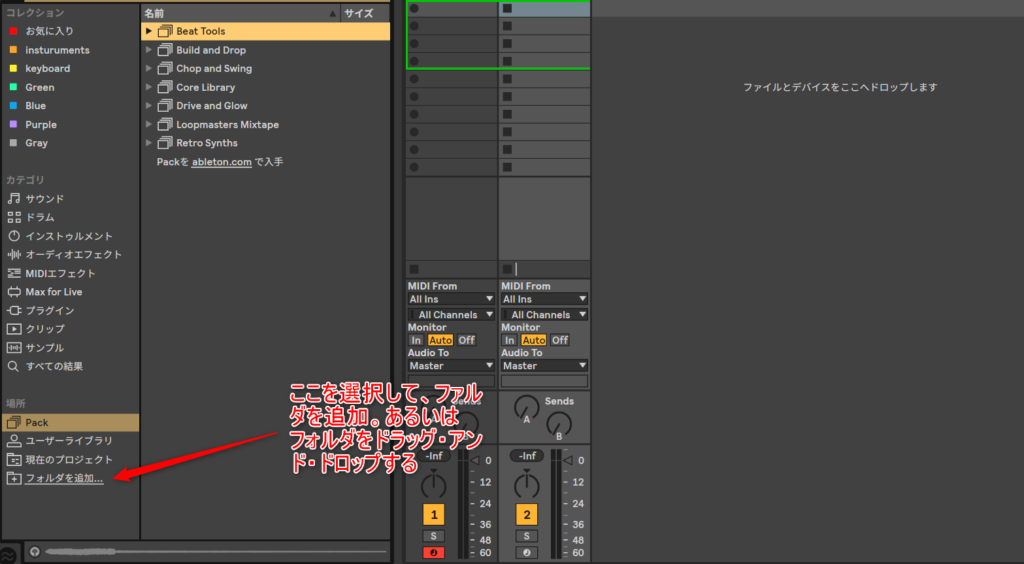Set track 1 Monitor to In

[416, 340]
